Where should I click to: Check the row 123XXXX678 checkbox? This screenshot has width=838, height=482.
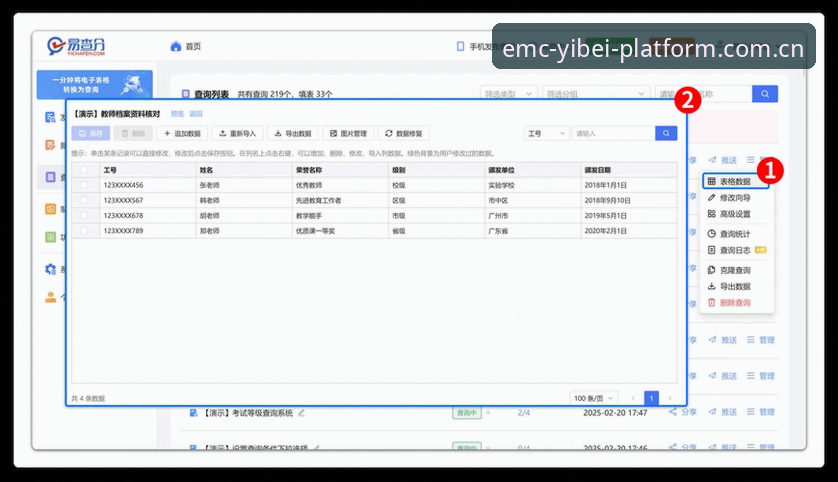84,215
